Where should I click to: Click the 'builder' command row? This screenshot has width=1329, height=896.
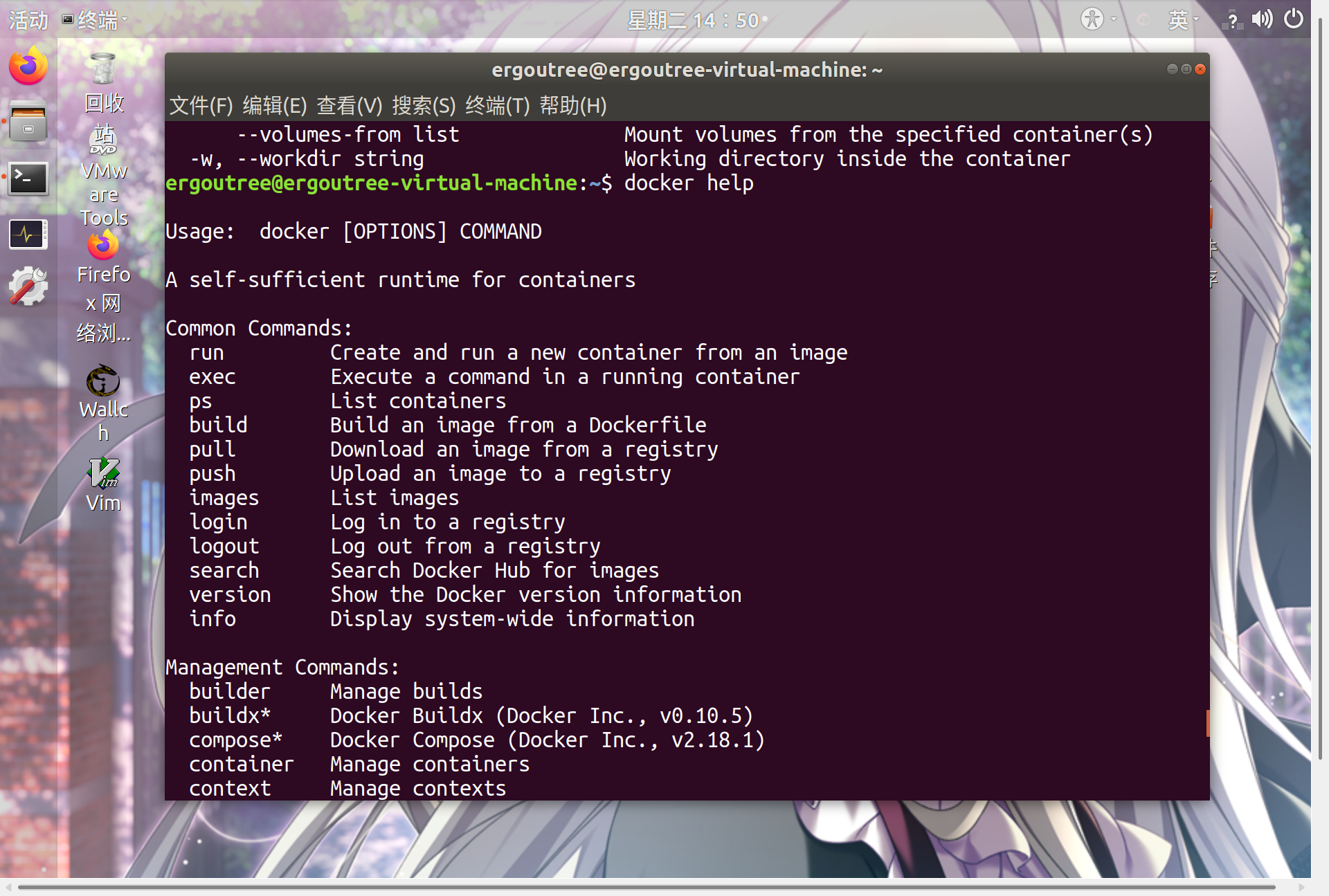pos(336,692)
